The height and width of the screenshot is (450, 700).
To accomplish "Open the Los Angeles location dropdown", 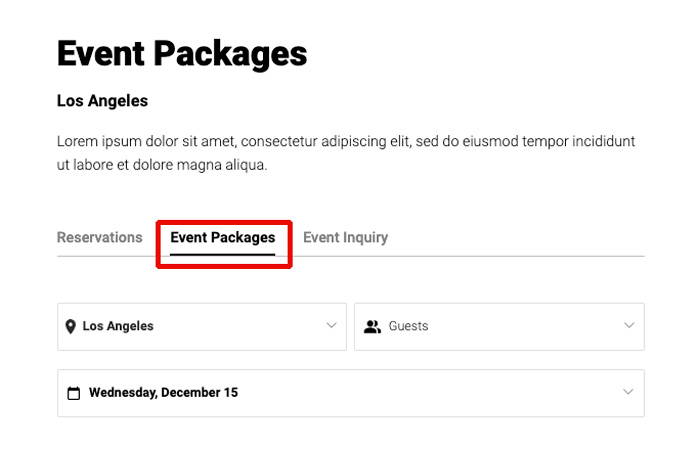I will pos(118,326).
